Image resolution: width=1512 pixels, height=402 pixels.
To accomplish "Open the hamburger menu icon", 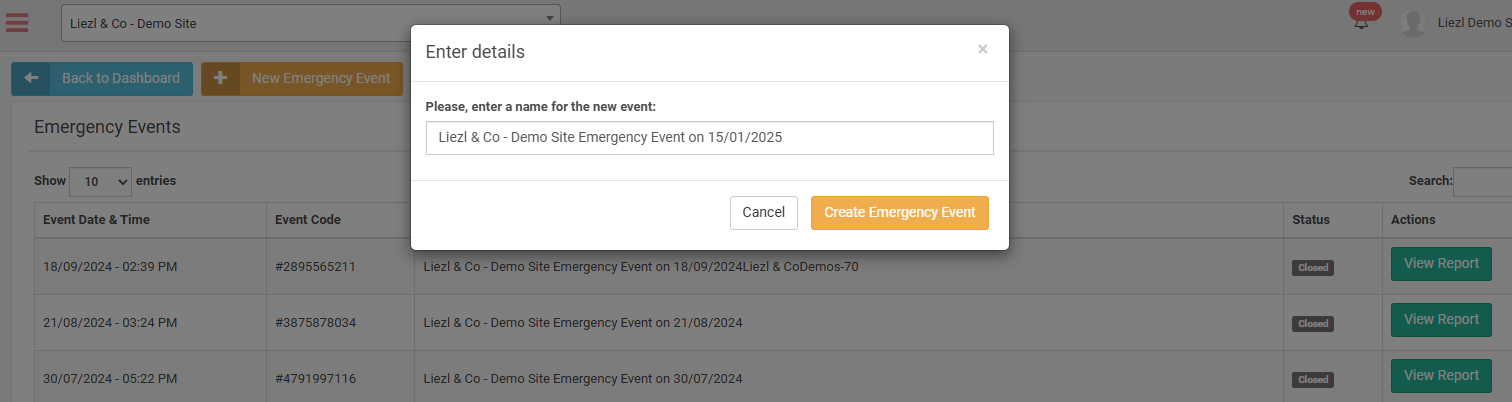I will coord(17,21).
